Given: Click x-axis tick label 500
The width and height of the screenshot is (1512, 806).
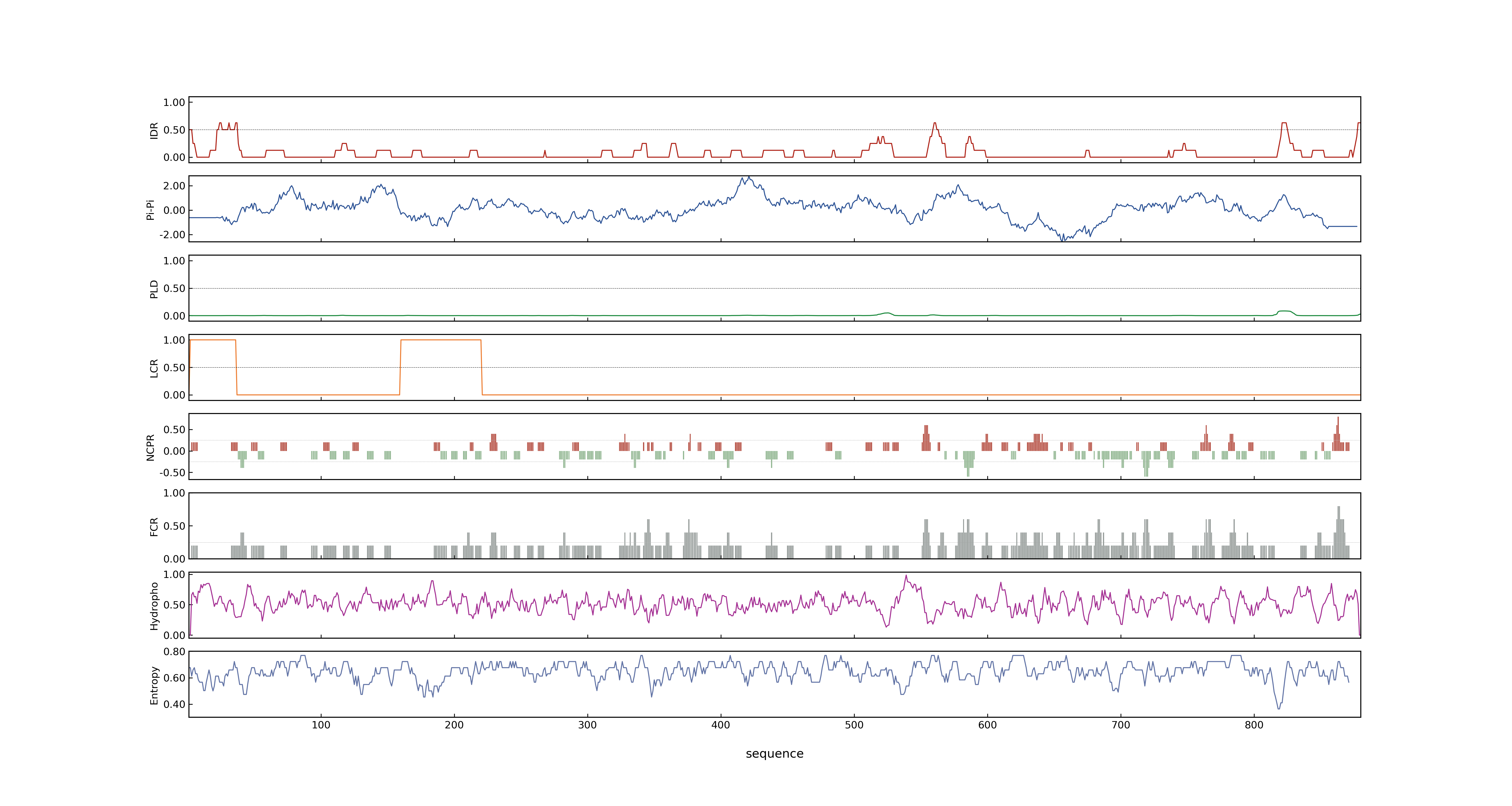Looking at the screenshot, I should click(854, 725).
